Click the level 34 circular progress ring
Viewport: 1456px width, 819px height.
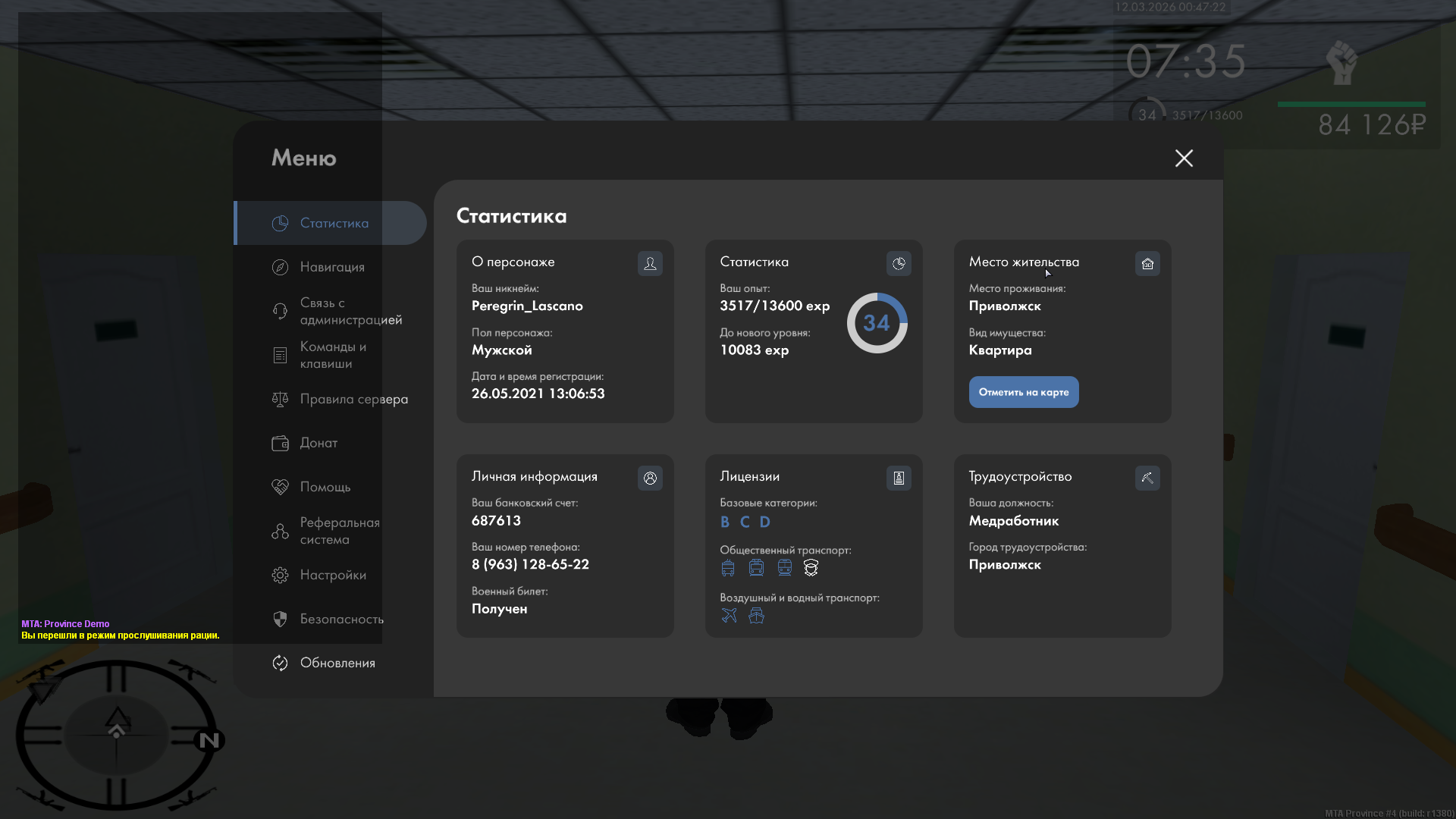(877, 323)
